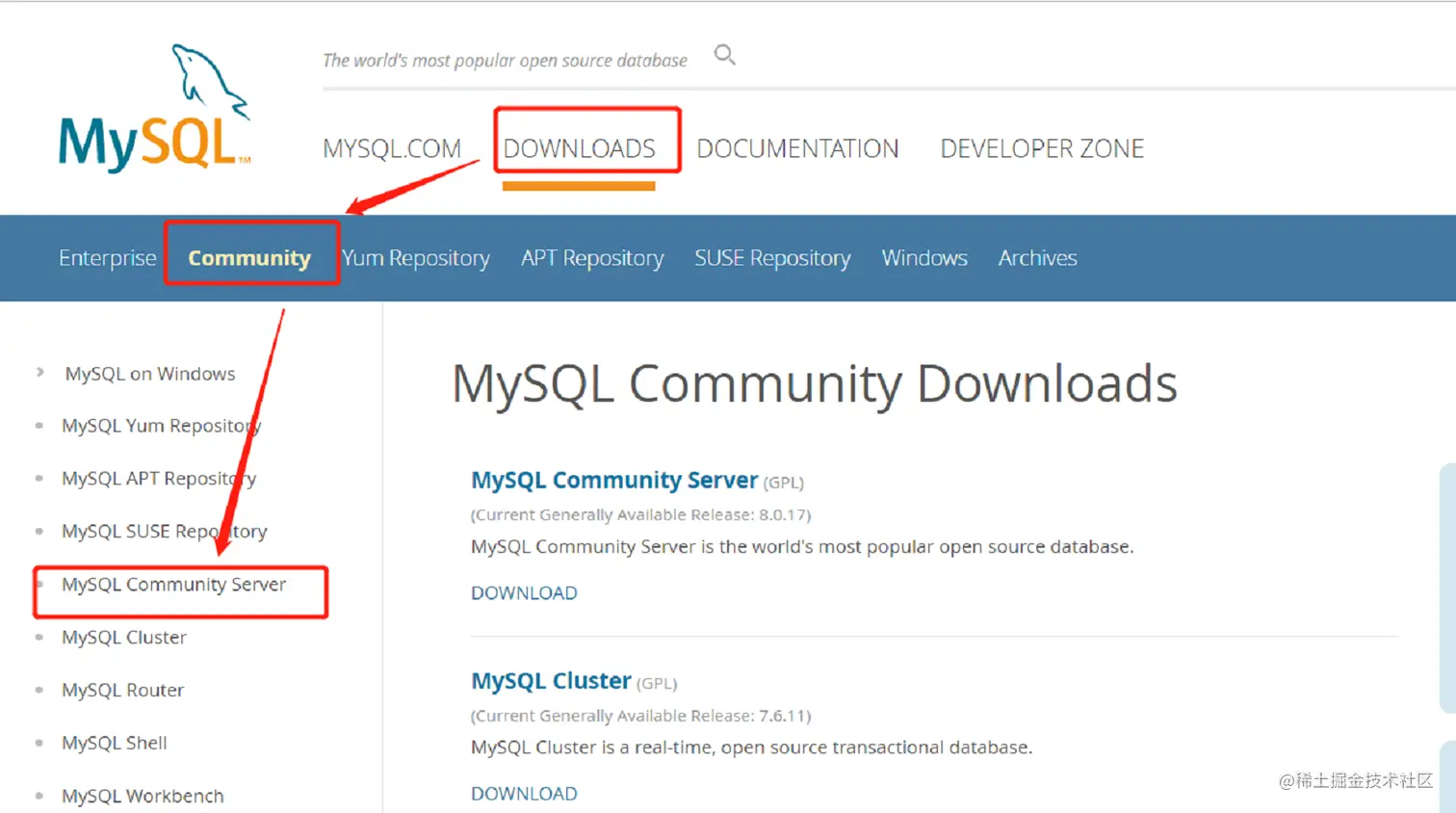Open the MYSQL.COM top navigation item
1456x813 pixels.
pos(392,148)
